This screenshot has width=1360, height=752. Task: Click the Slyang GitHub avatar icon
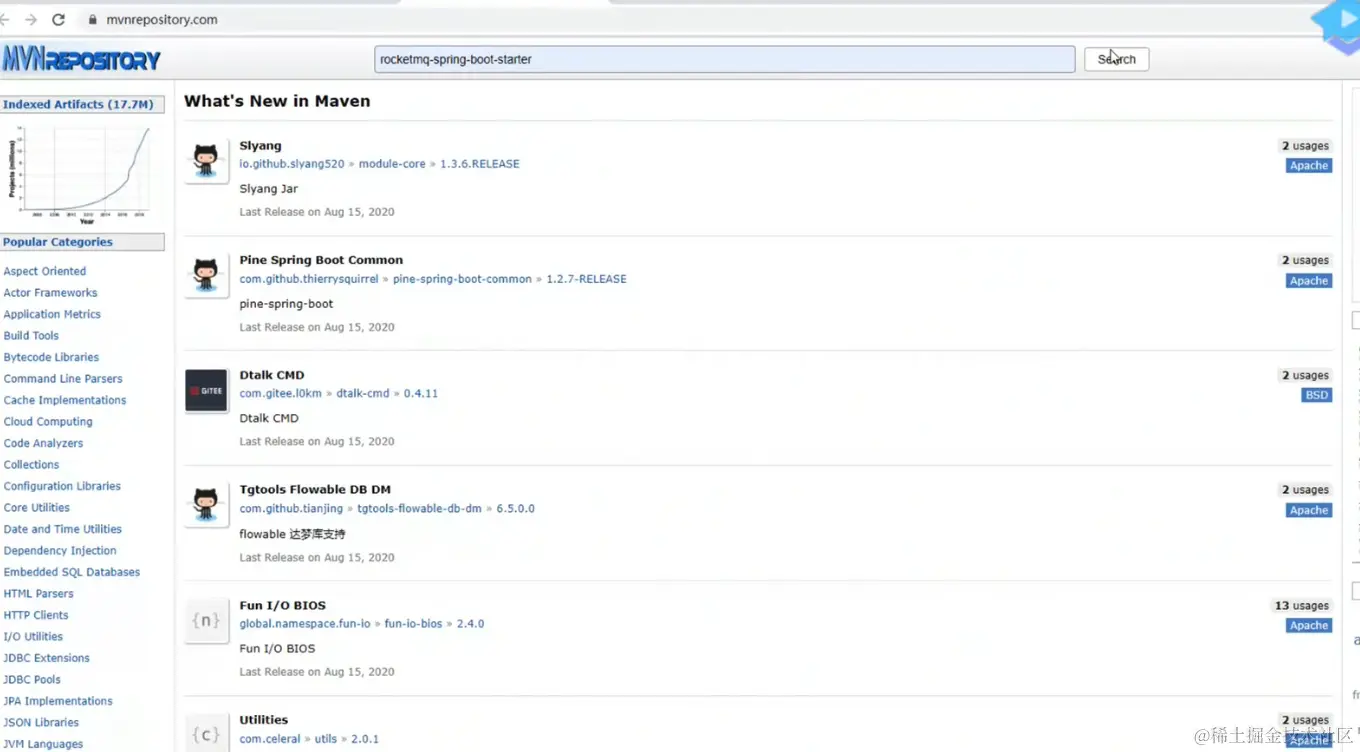206,161
